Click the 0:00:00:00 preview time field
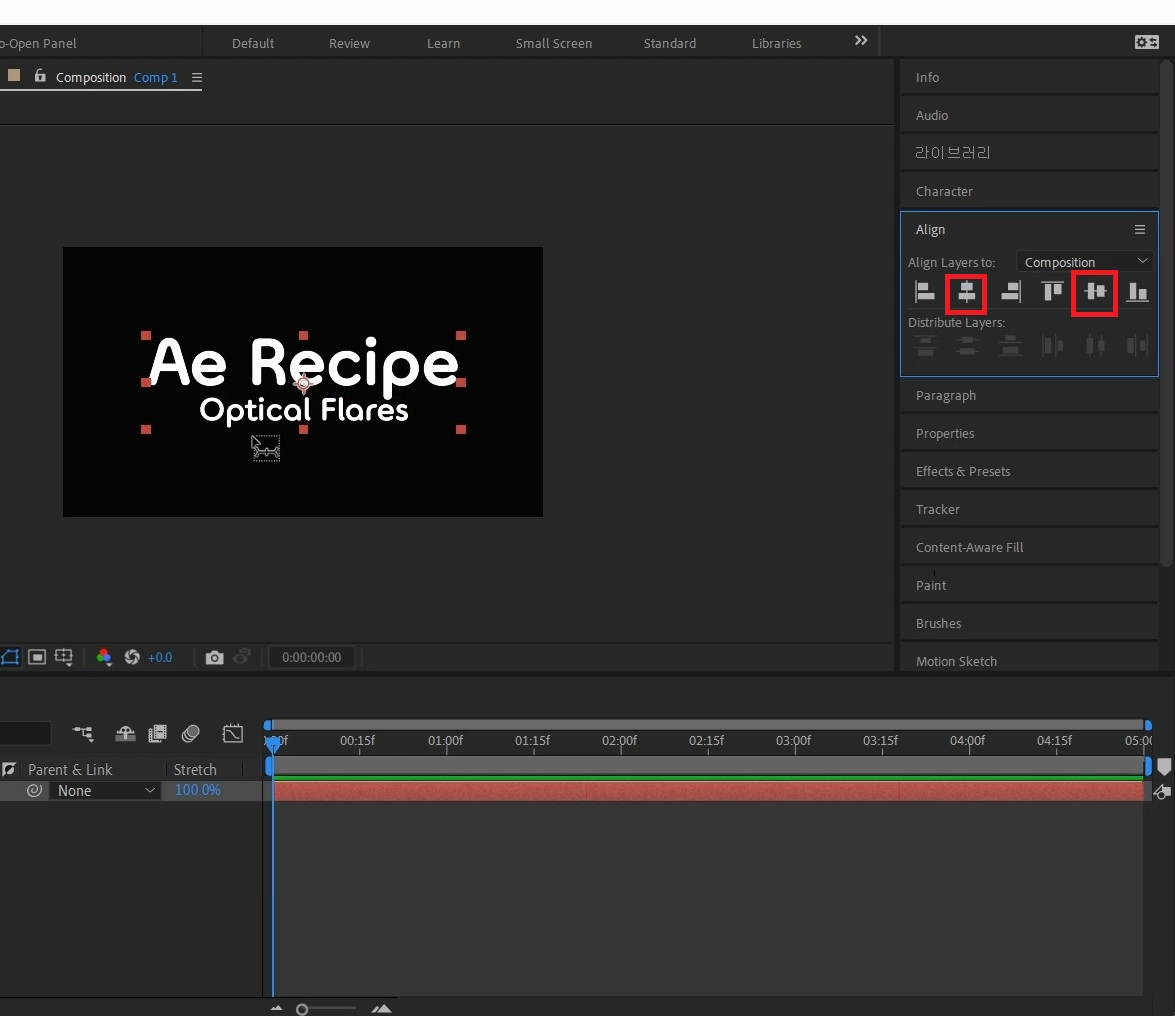The height and width of the screenshot is (1016, 1175). click(312, 657)
